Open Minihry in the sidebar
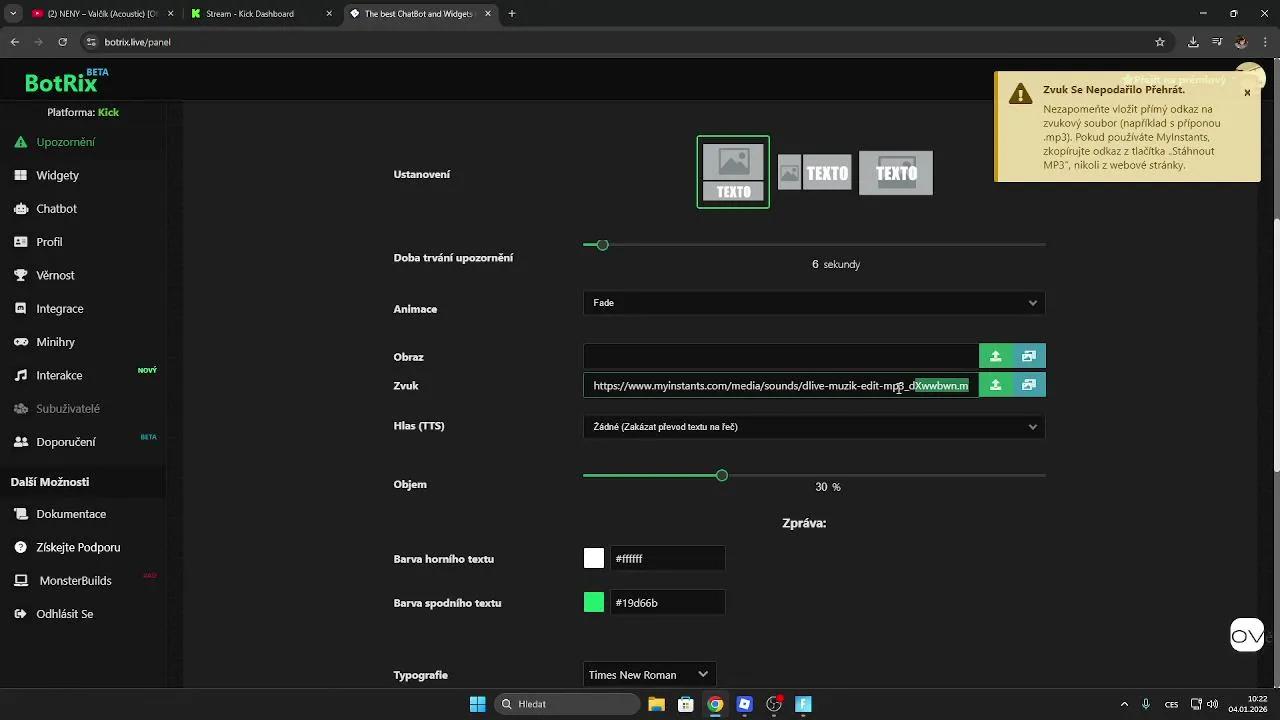 [55, 342]
